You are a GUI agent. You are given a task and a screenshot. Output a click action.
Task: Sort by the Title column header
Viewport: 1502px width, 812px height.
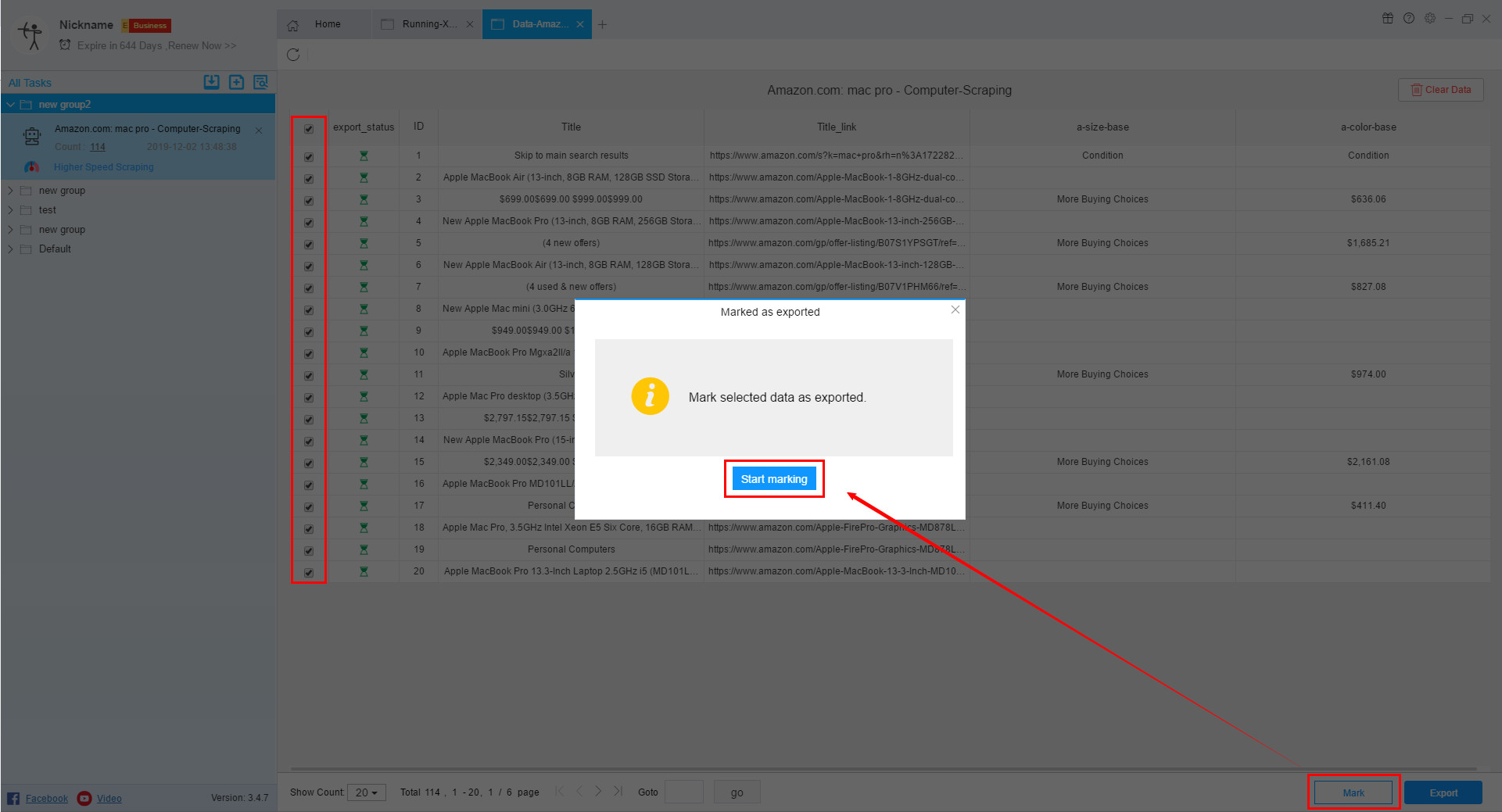coord(571,127)
